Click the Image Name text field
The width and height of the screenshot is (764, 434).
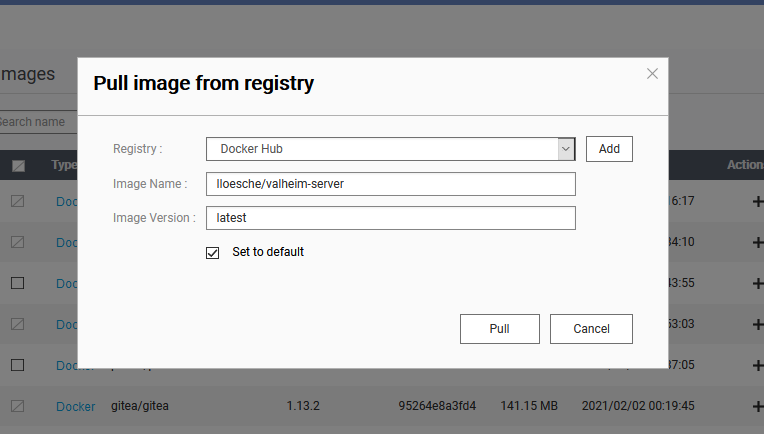pyautogui.click(x=390, y=184)
